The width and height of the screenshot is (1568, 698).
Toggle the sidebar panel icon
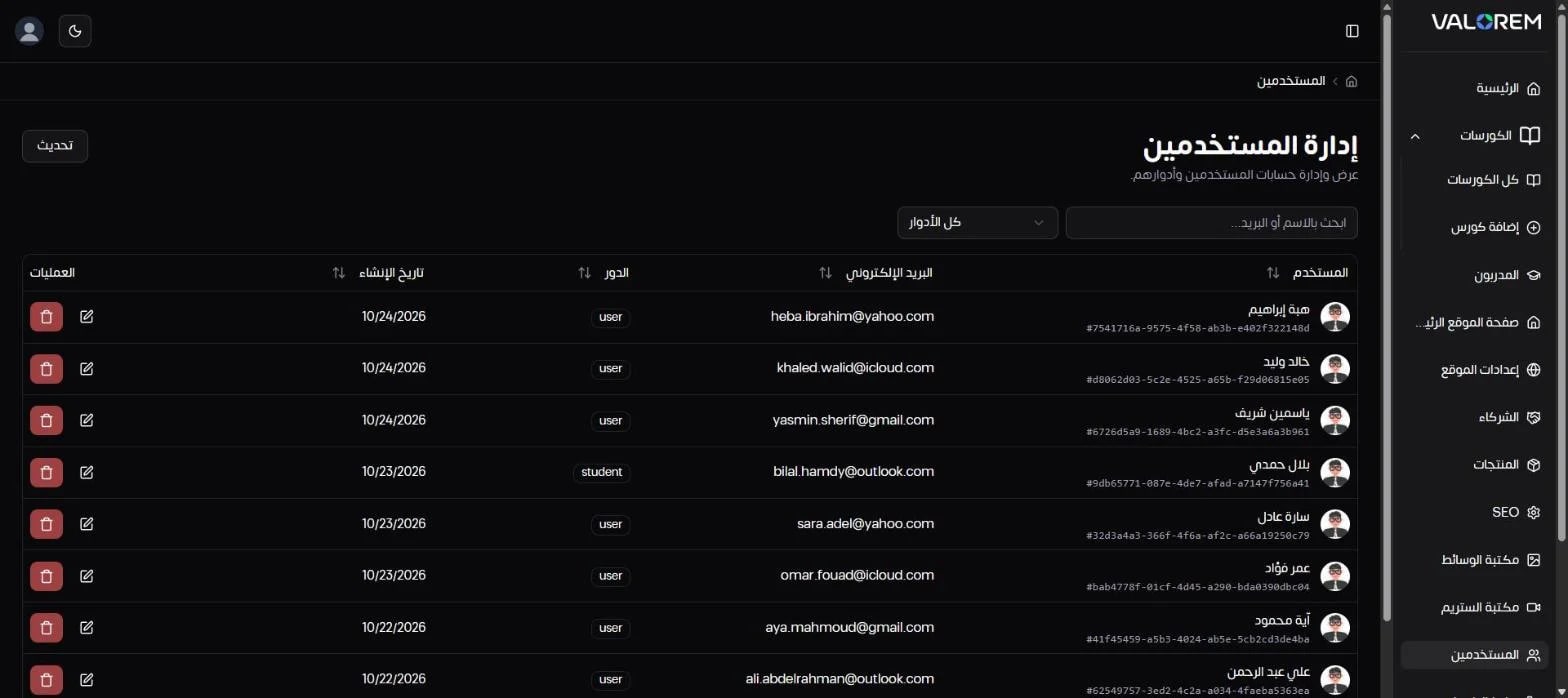coord(1352,31)
